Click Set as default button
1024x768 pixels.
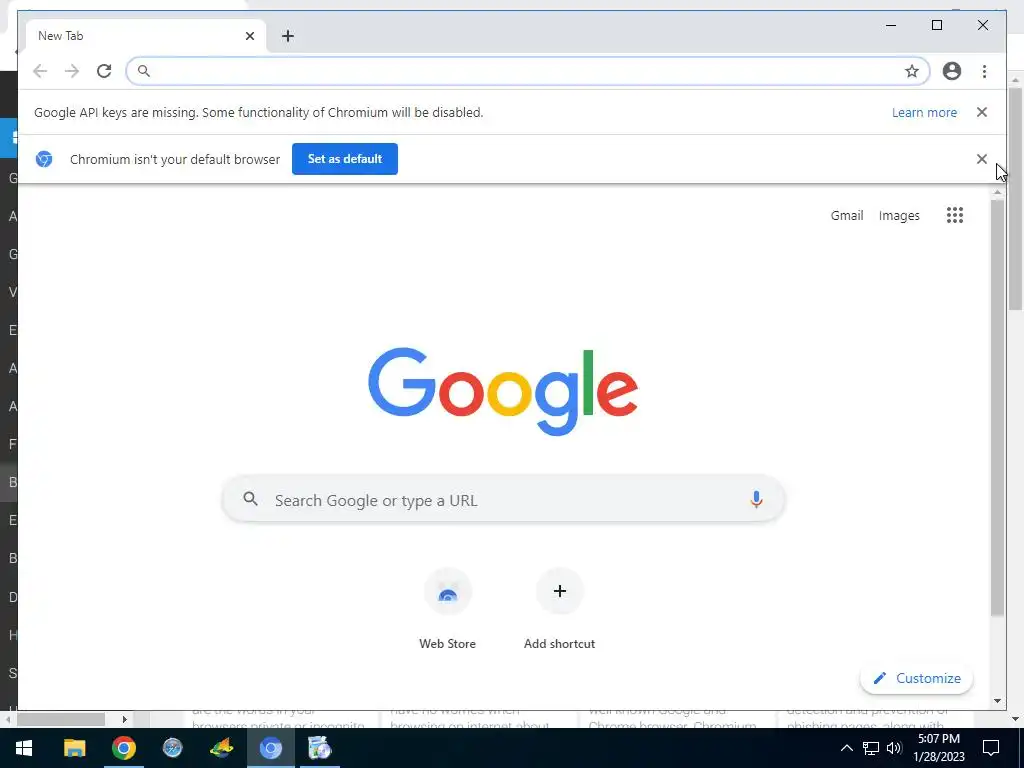[x=345, y=159]
